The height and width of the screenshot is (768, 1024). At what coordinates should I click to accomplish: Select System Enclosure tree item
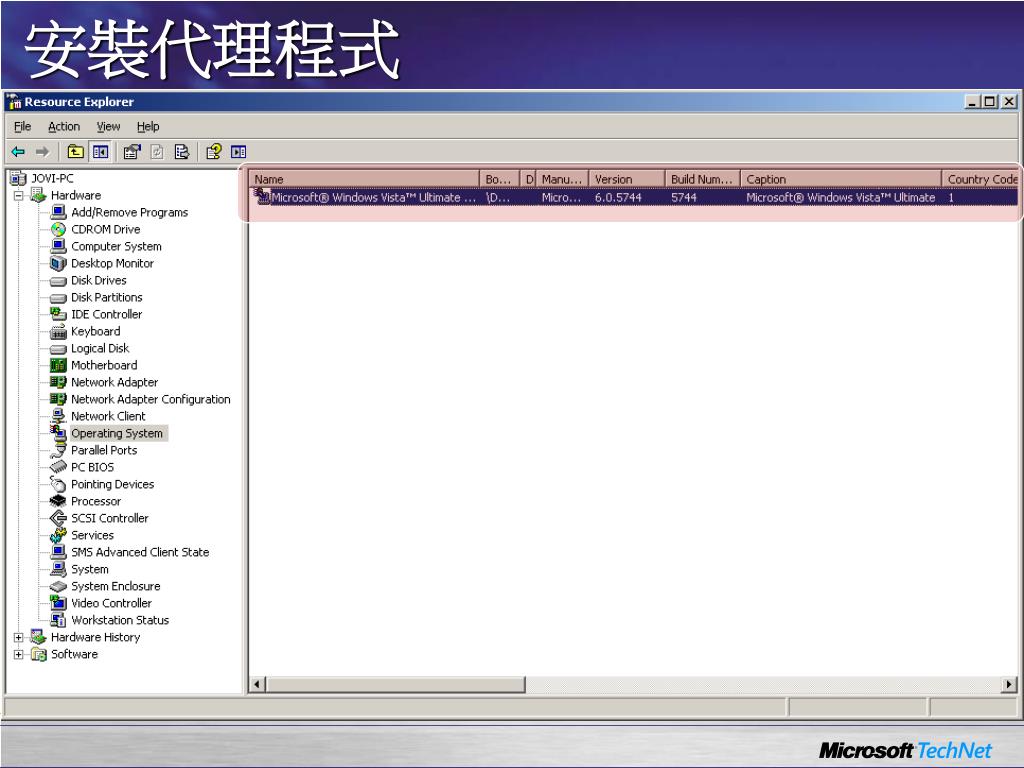(x=116, y=586)
